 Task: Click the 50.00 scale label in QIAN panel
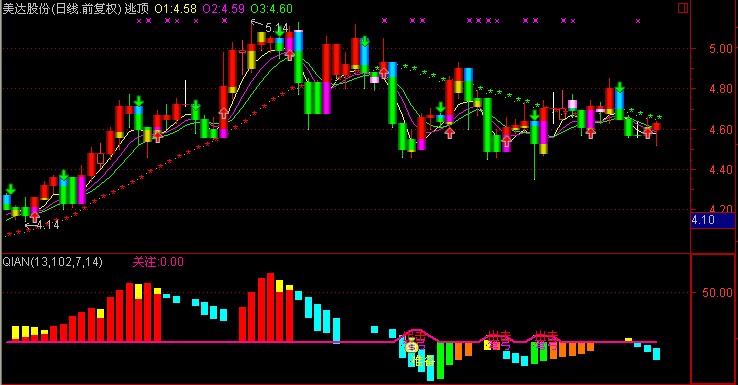point(717,293)
